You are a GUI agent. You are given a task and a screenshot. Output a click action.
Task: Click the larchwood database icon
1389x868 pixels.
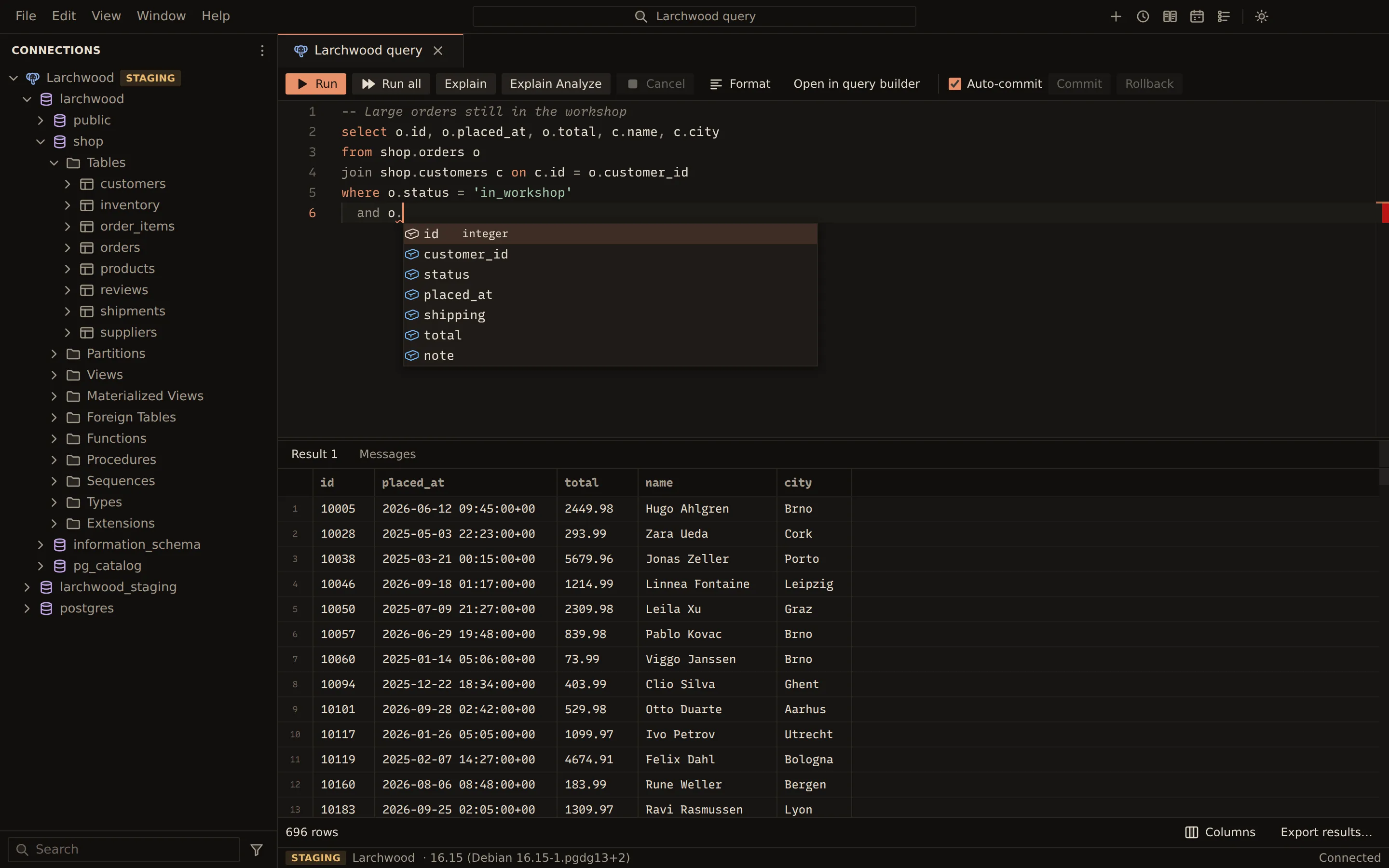tap(46, 99)
